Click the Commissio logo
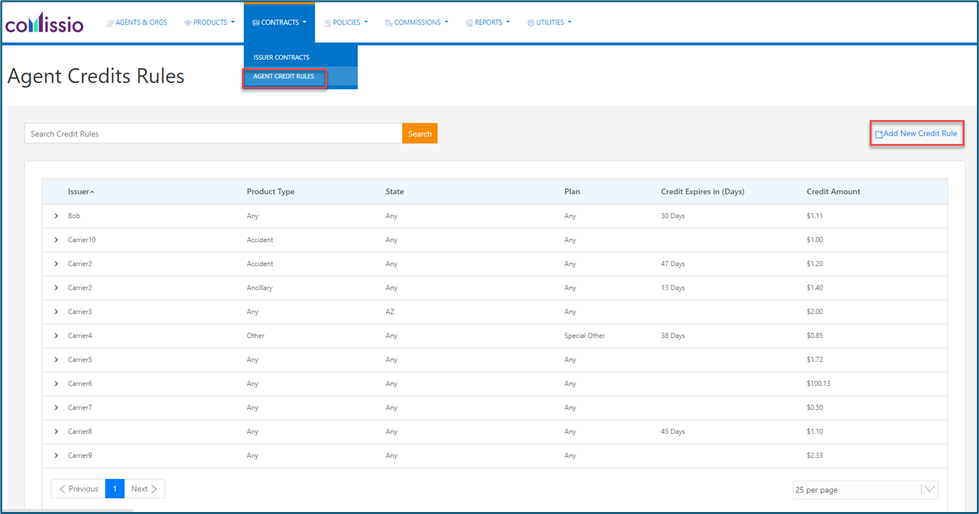The height and width of the screenshot is (514, 979). (45, 23)
